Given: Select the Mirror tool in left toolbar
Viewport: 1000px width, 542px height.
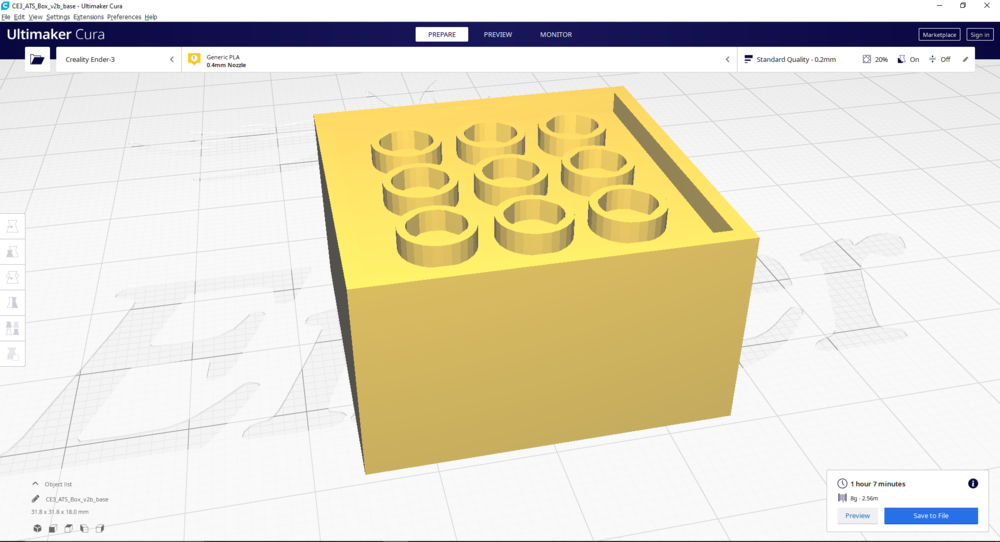Looking at the screenshot, I should (x=12, y=303).
